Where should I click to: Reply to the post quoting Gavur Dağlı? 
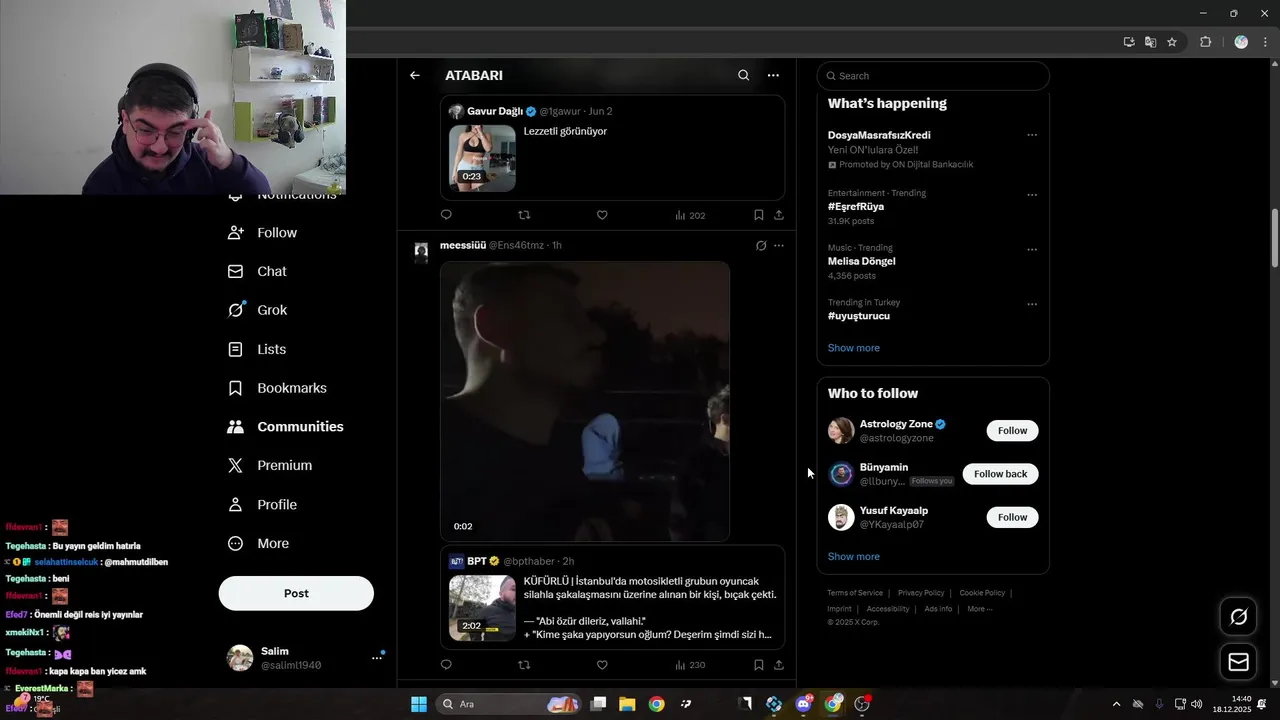coord(446,215)
